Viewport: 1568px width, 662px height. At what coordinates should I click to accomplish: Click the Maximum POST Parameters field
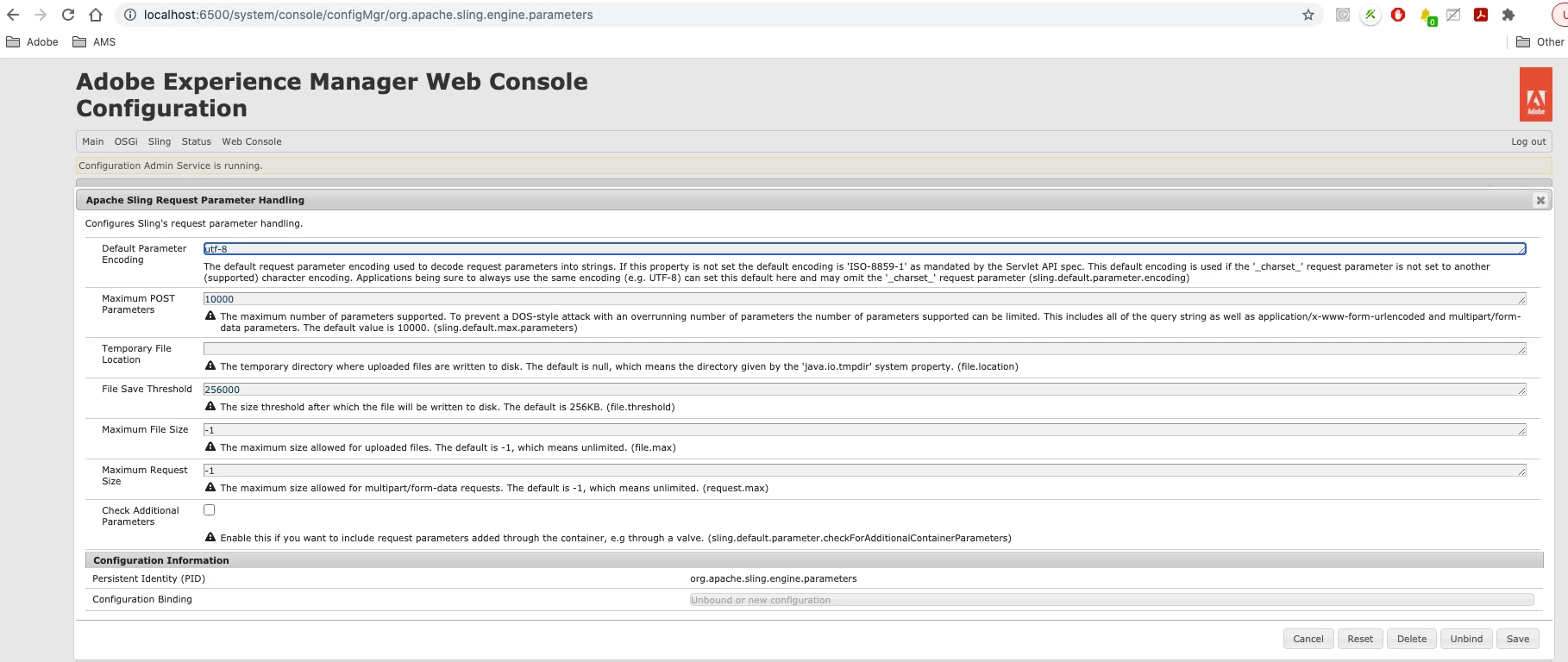(x=864, y=299)
